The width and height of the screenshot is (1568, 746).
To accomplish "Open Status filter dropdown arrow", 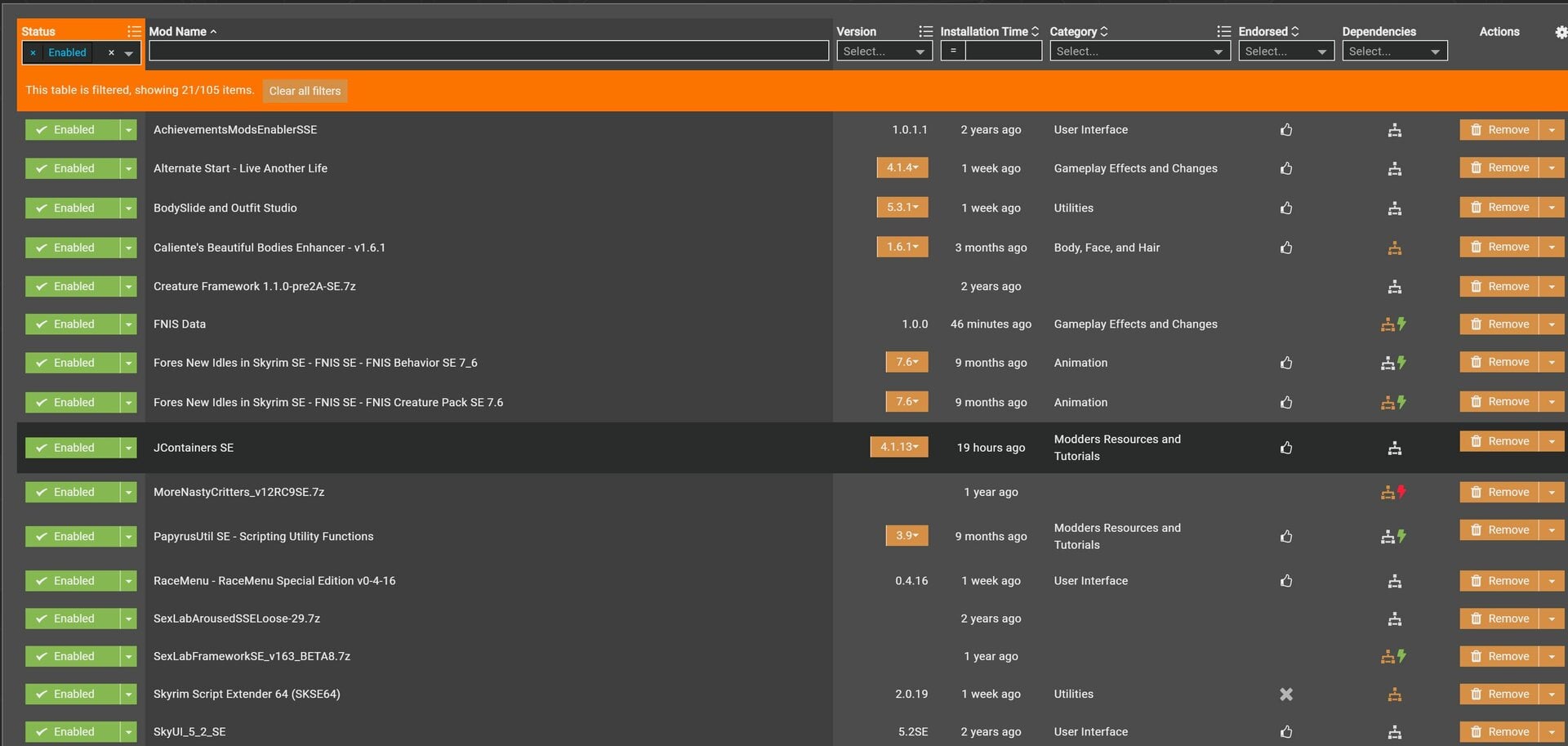I will [129, 53].
